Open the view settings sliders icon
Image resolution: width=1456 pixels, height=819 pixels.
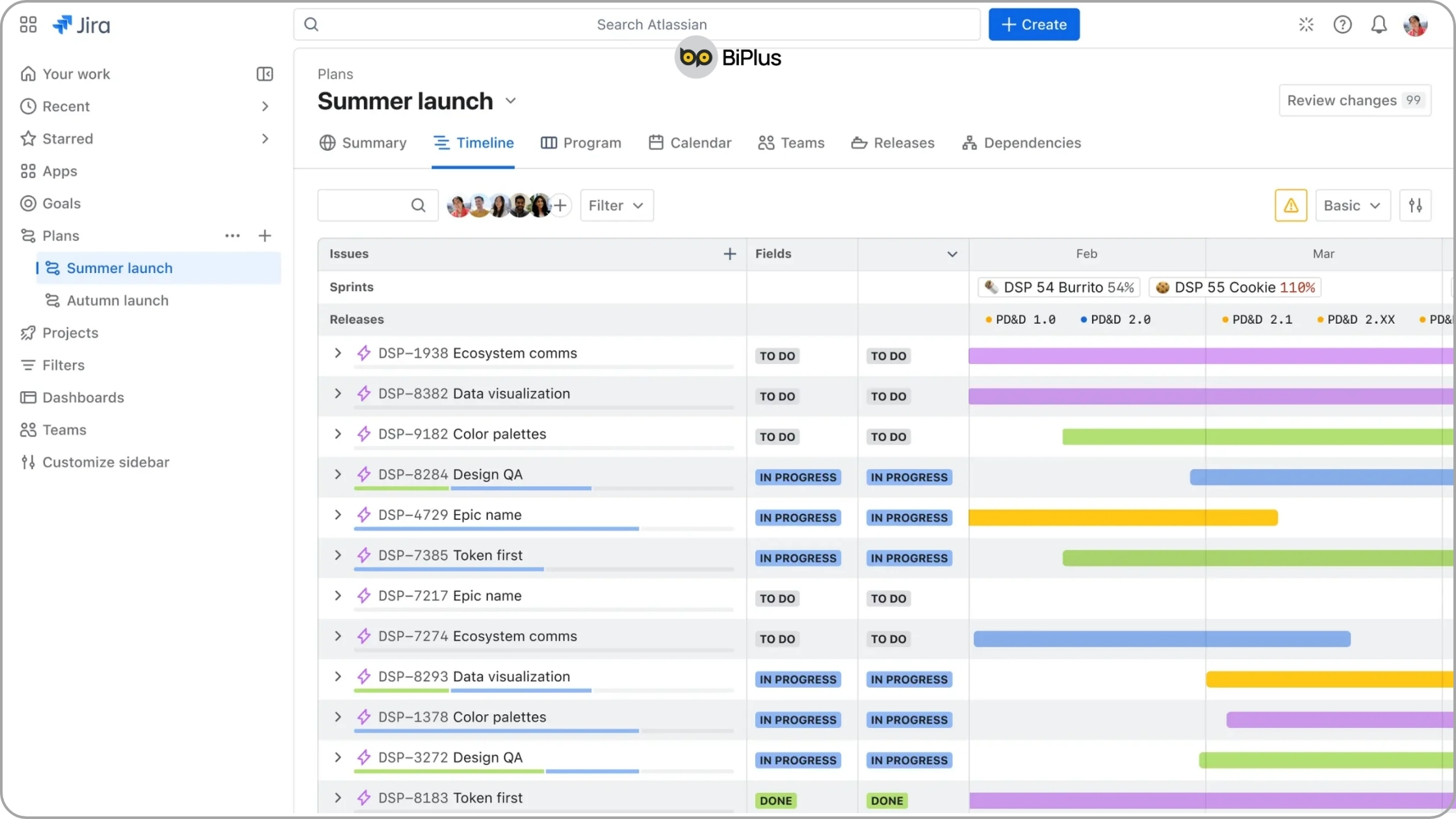coord(1416,205)
